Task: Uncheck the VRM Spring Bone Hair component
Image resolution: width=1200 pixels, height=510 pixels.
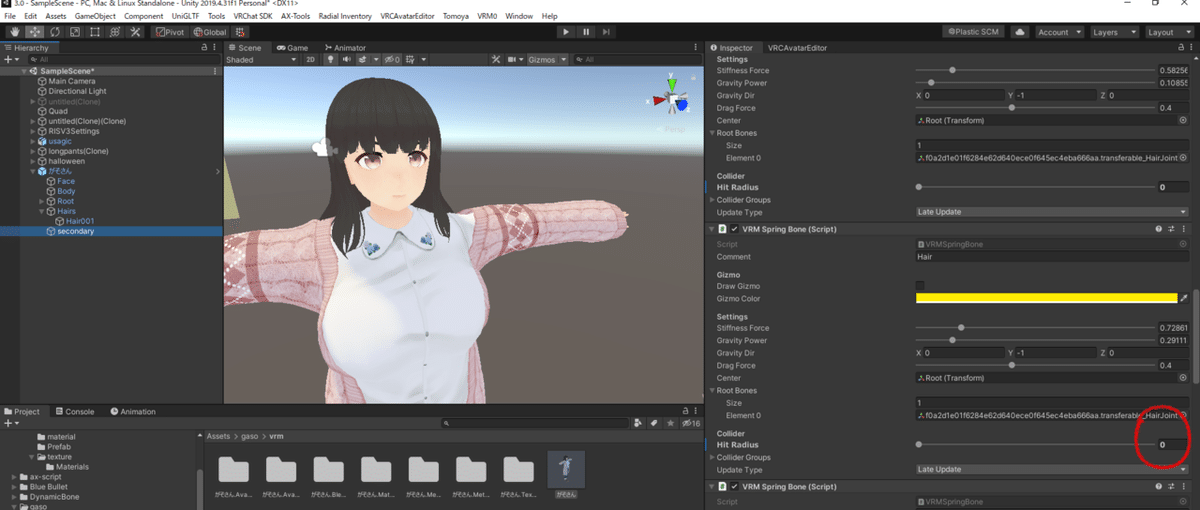Action: [735, 229]
